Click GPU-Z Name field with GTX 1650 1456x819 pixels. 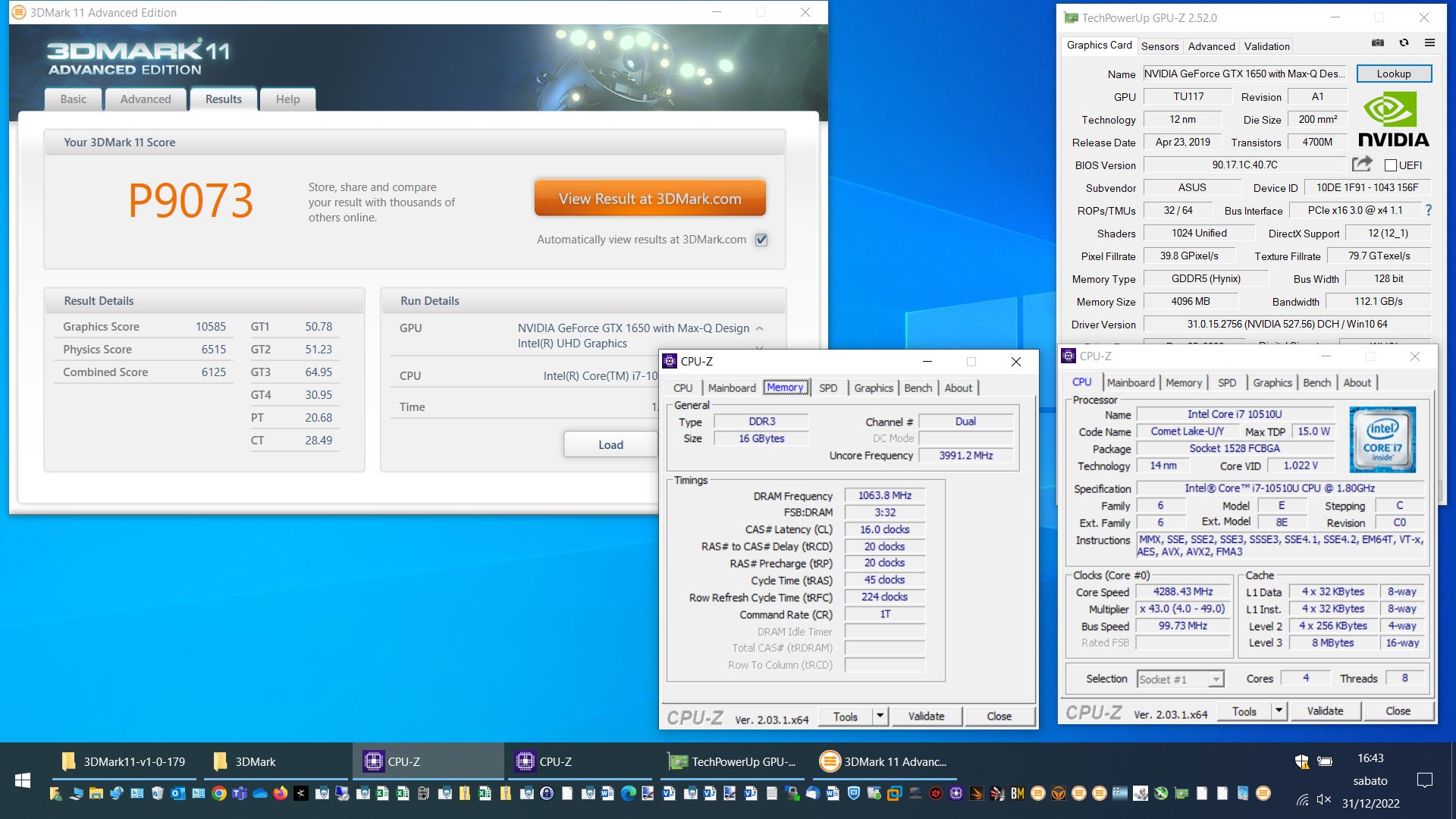click(1244, 74)
